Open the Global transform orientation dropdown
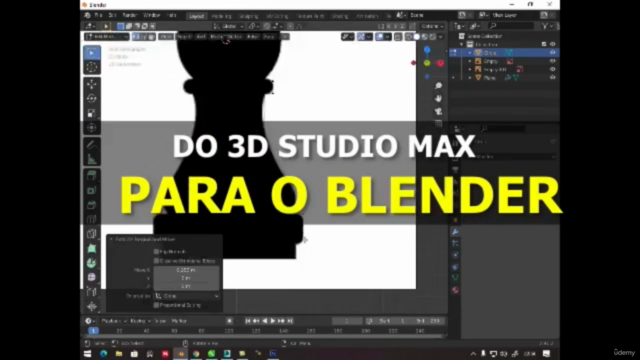The width and height of the screenshot is (640, 360). (x=229, y=26)
